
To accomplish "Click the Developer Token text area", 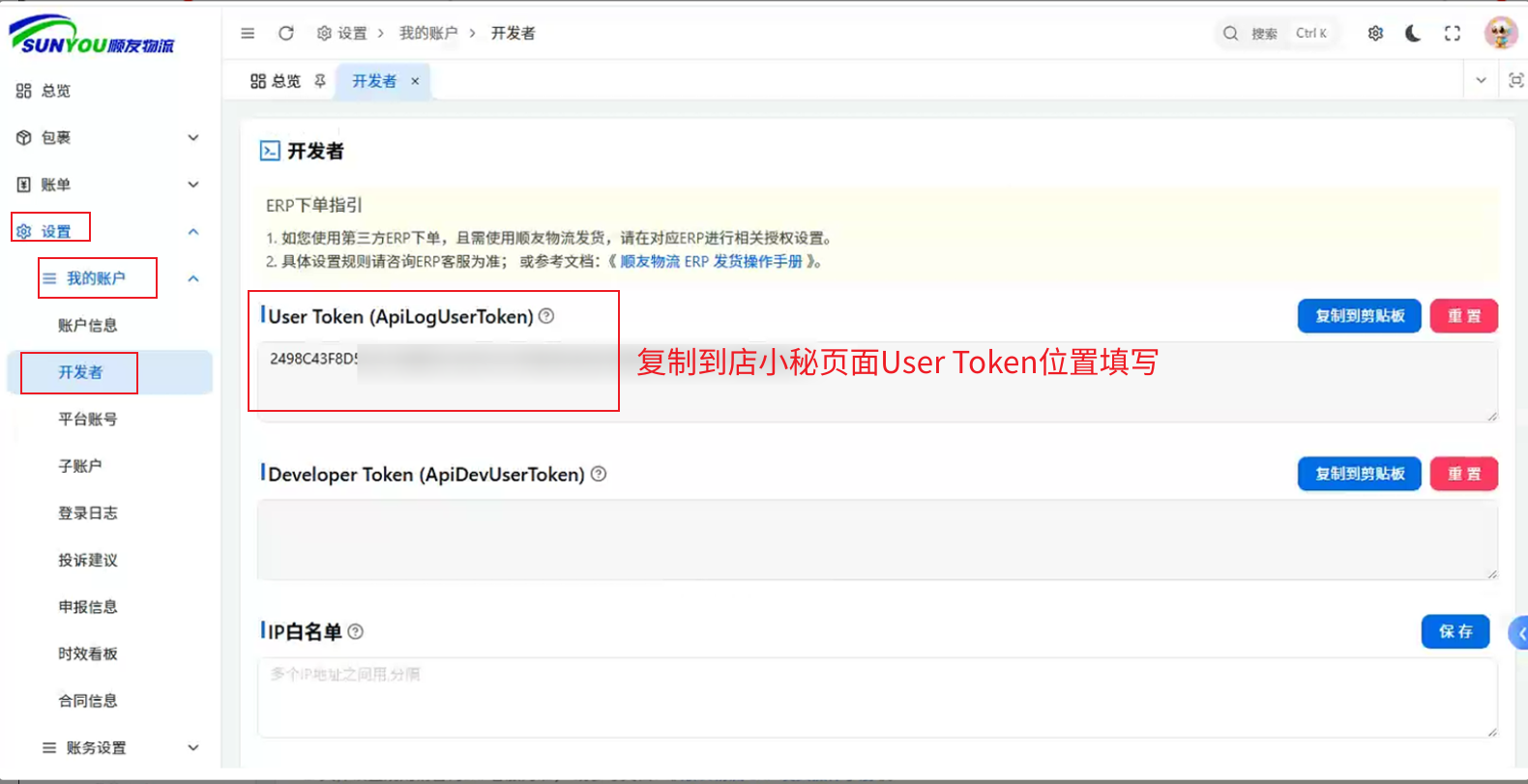I will (x=878, y=539).
